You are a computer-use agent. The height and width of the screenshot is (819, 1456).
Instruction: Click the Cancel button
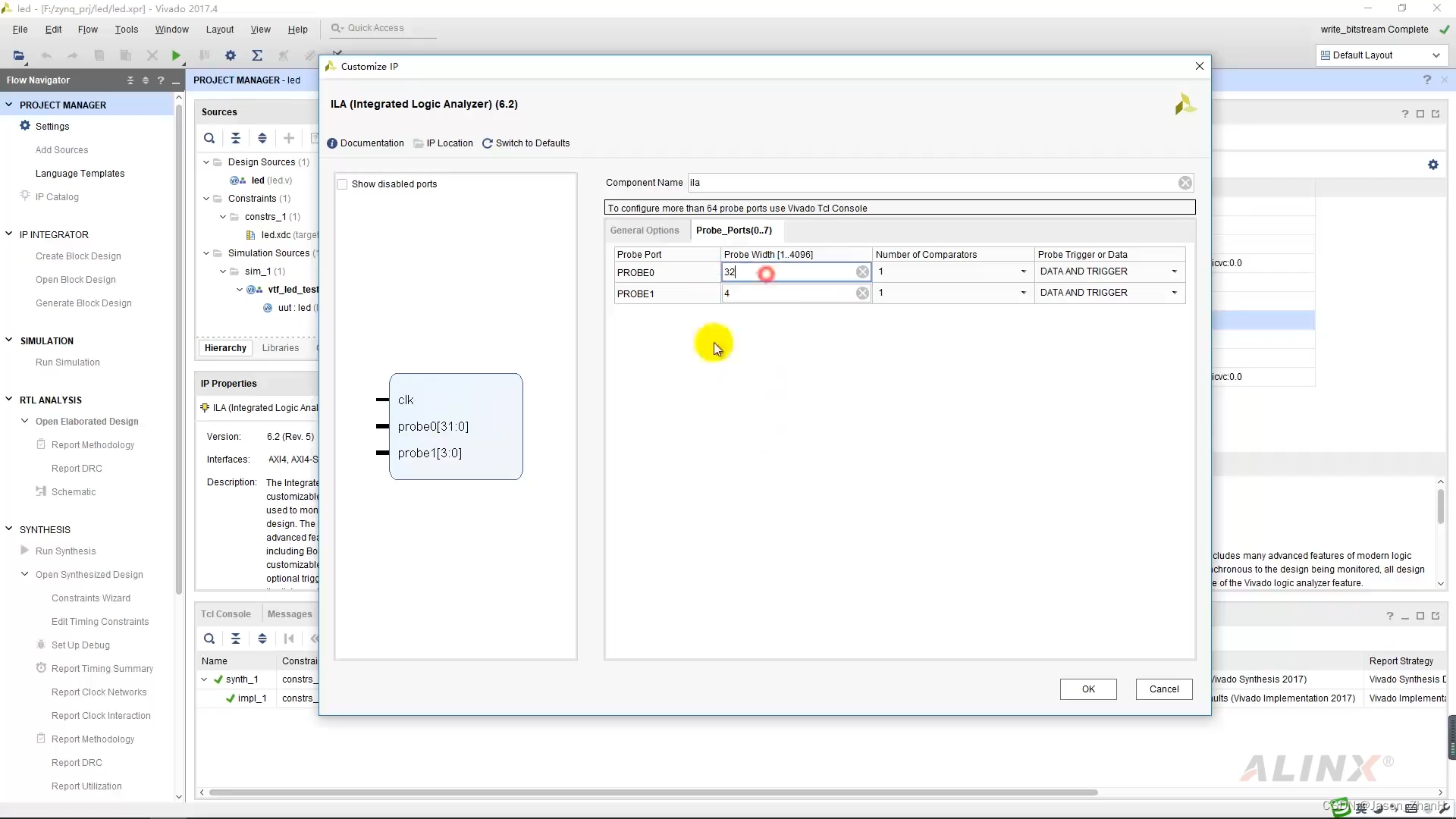point(1163,689)
